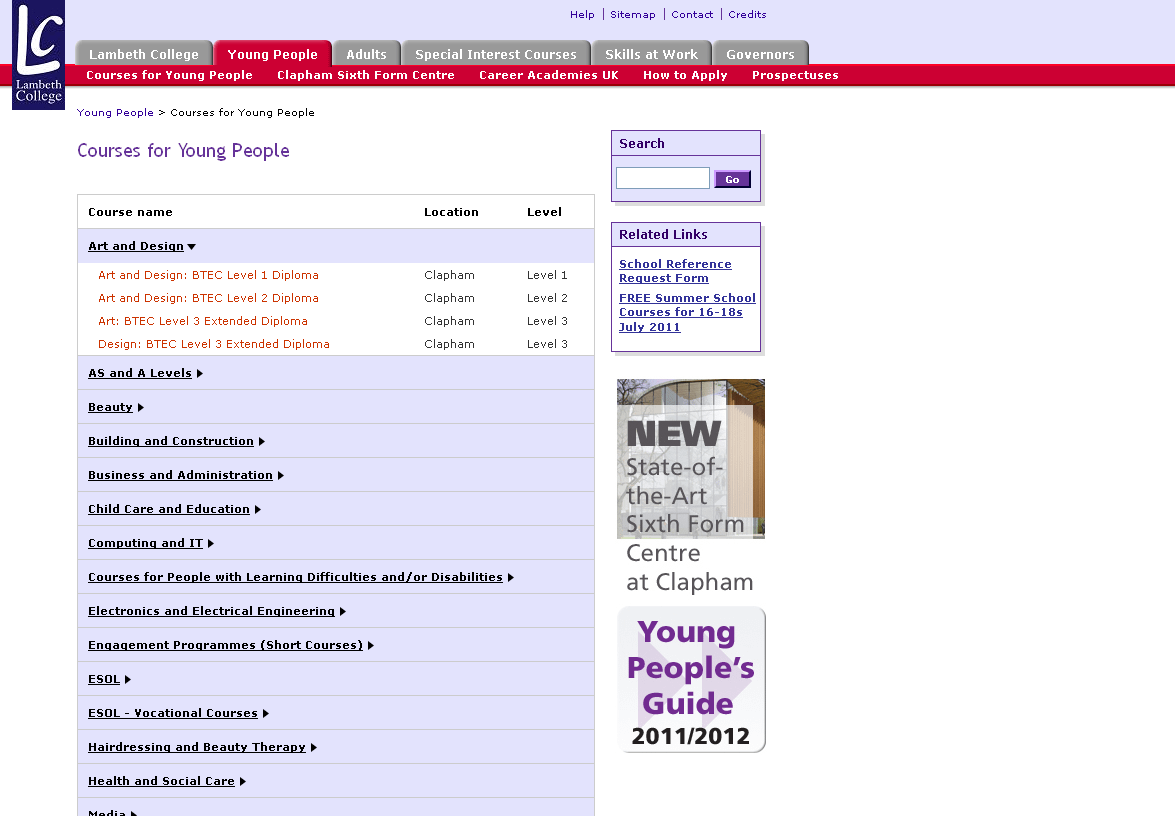This screenshot has width=1175, height=816.
Task: Select the Governors tab
Action: [x=760, y=54]
